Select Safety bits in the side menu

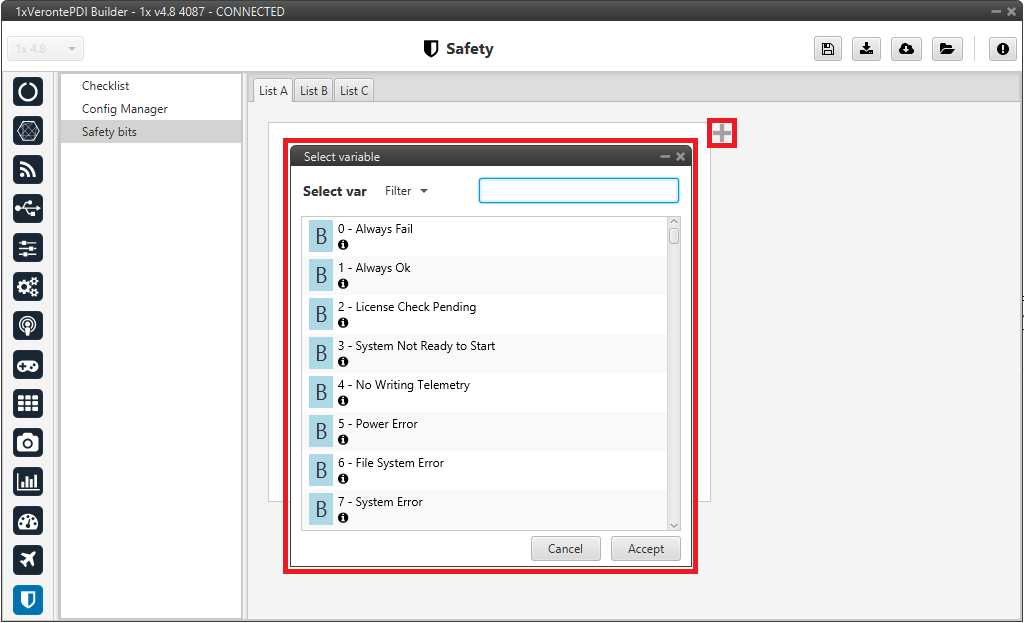(151, 132)
